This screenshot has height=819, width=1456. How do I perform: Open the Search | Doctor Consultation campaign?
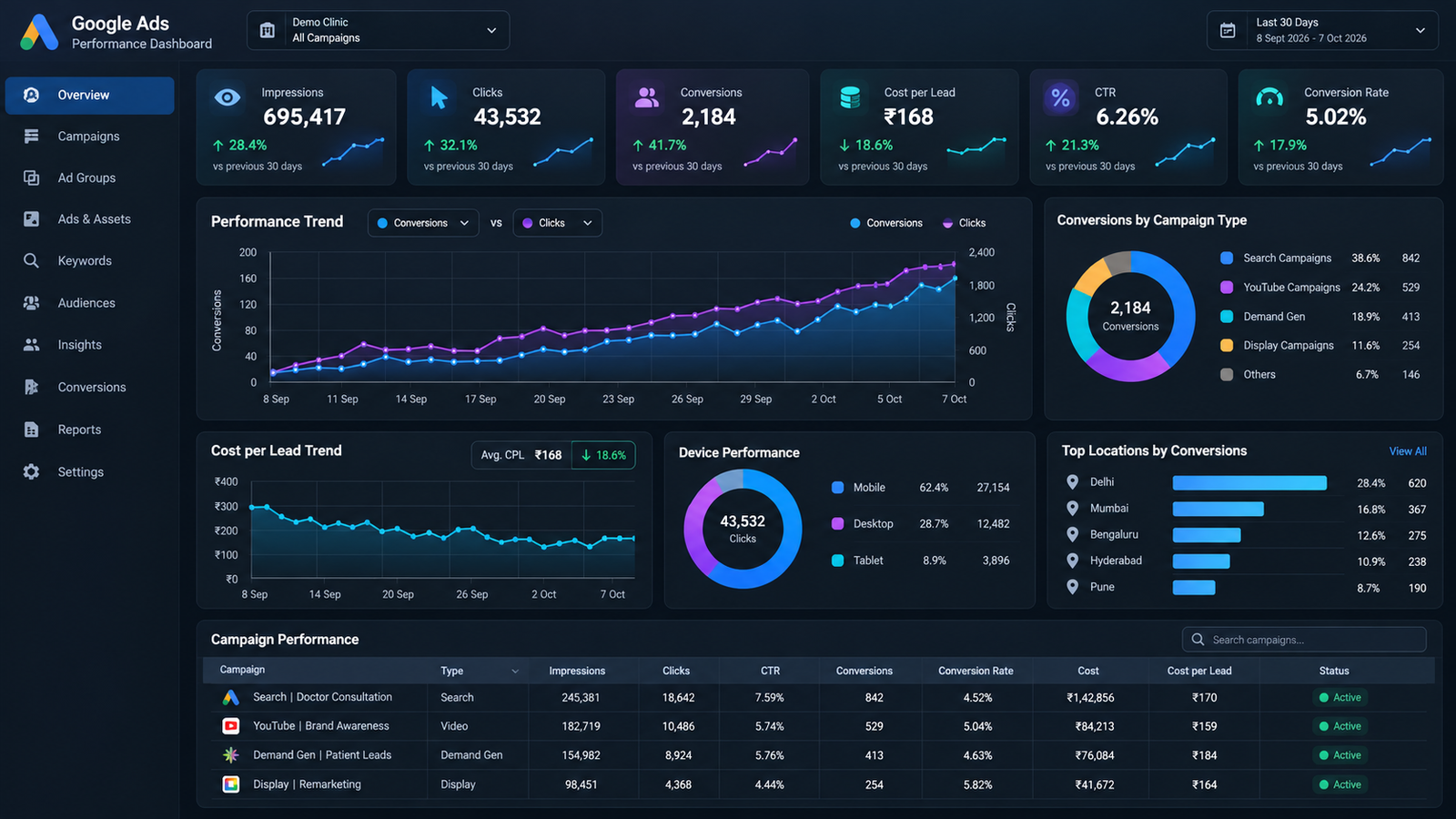pyautogui.click(x=322, y=697)
